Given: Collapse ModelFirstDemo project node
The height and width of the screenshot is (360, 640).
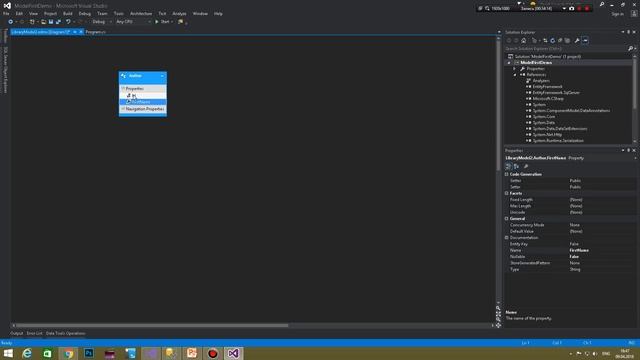Looking at the screenshot, I should 509,63.
